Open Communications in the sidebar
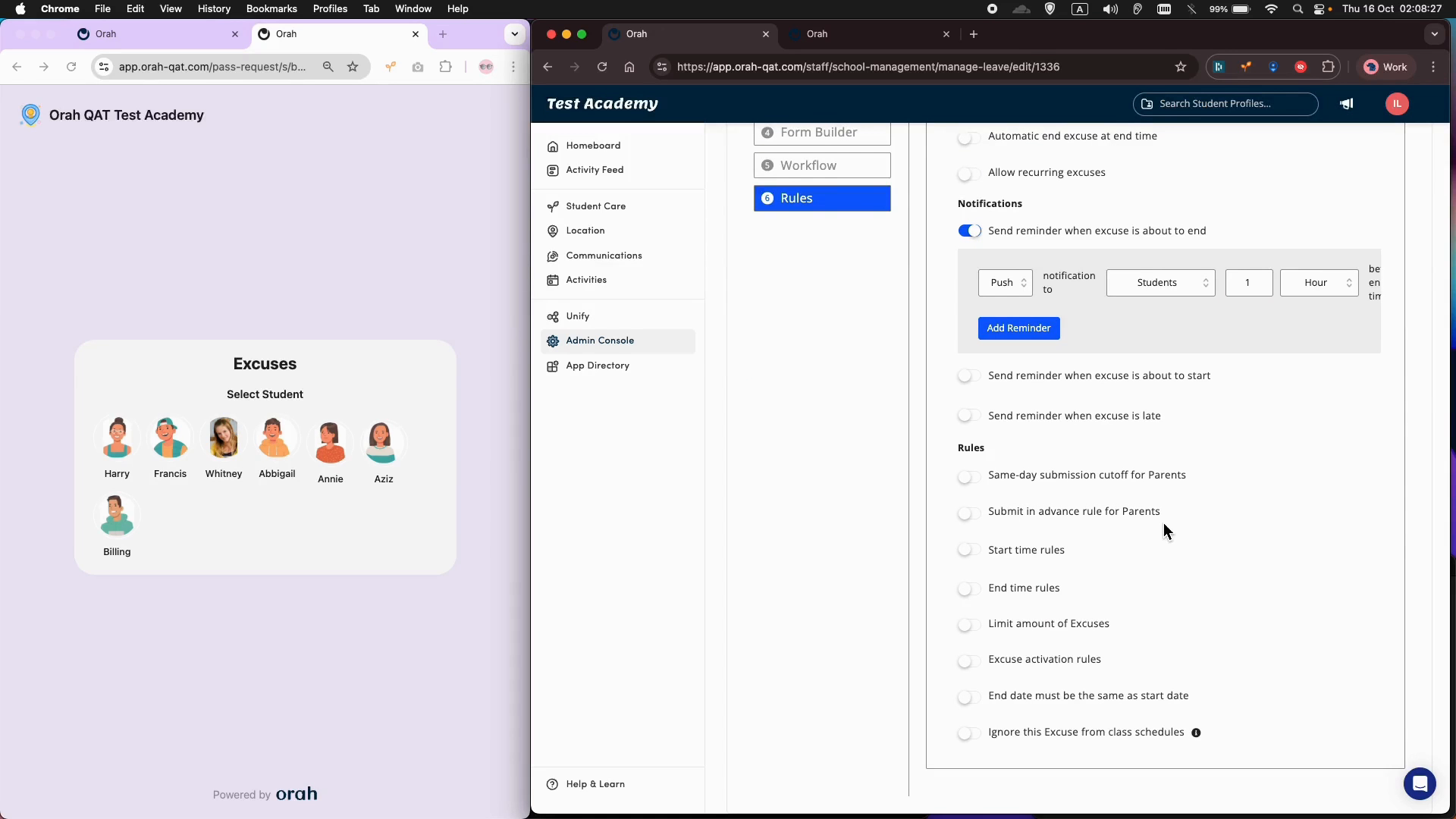The image size is (1456, 819). (x=603, y=256)
